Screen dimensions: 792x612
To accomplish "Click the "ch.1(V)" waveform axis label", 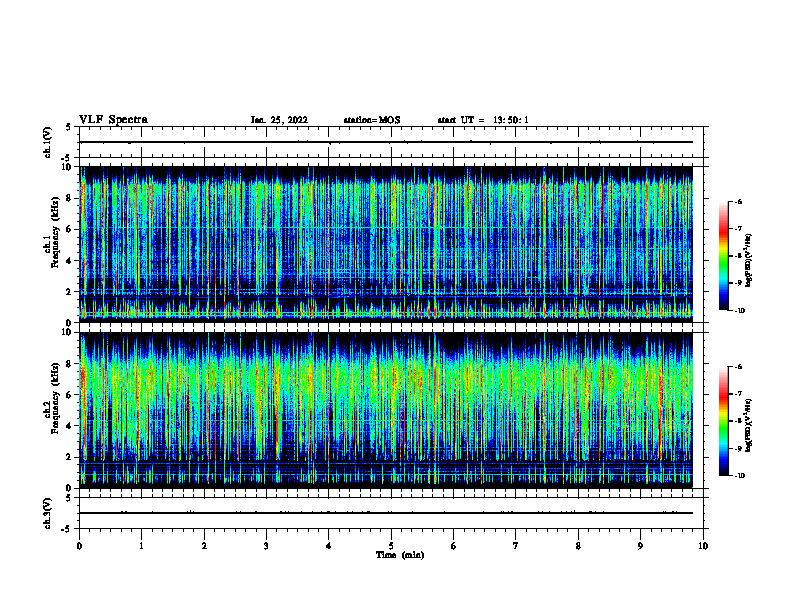I will (x=47, y=142).
